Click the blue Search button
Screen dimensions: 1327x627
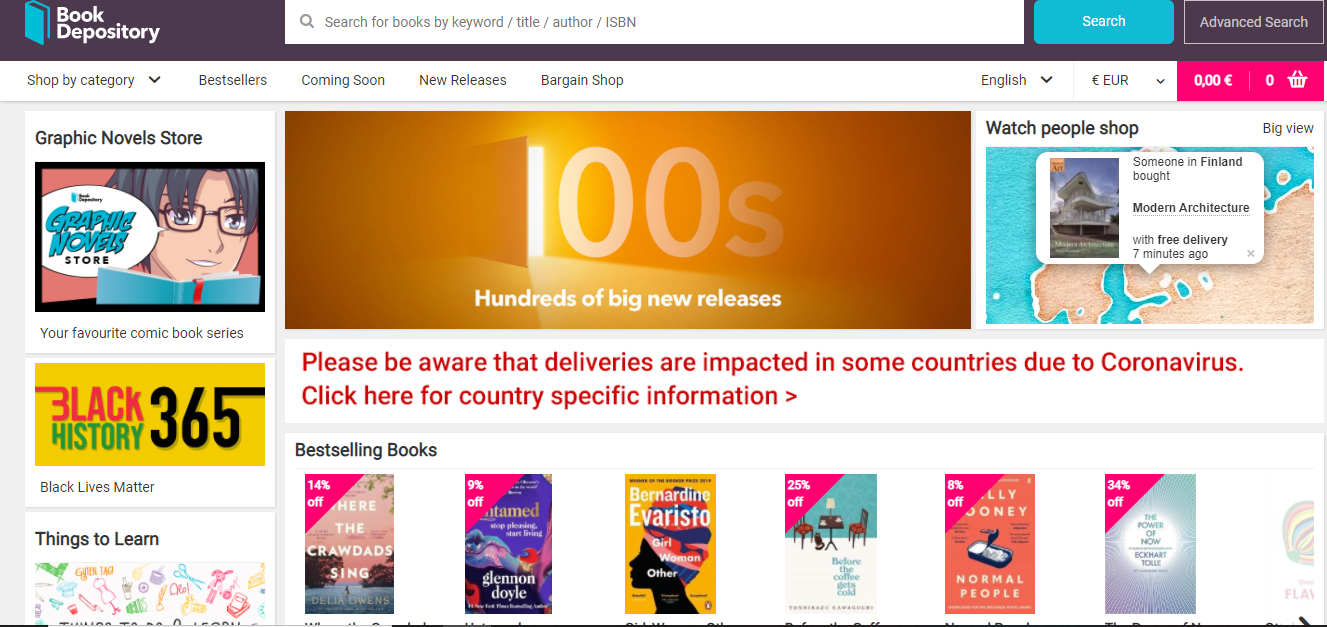click(1104, 22)
